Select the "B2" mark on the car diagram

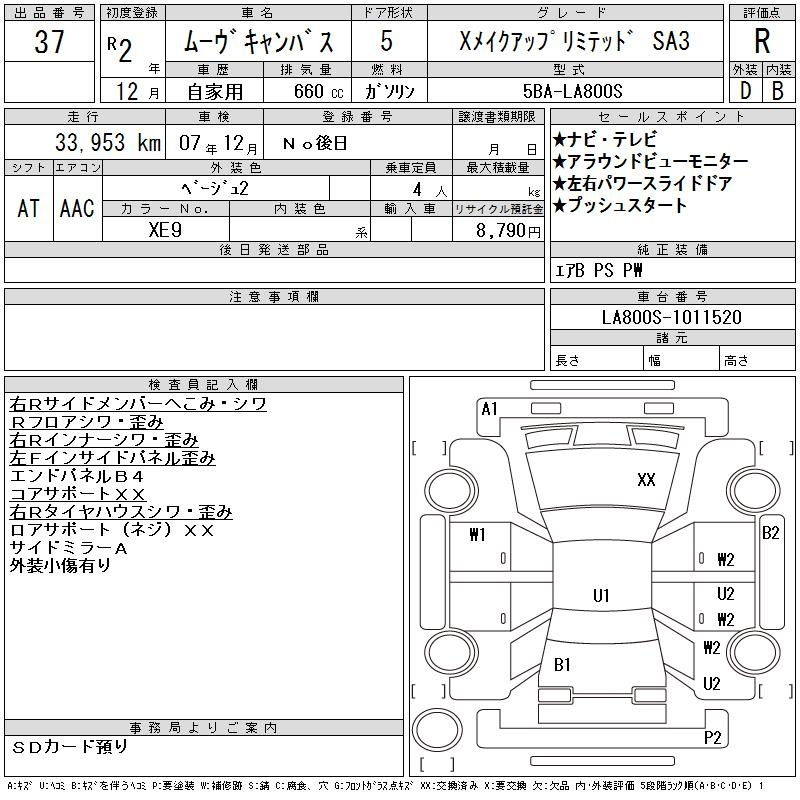click(770, 533)
